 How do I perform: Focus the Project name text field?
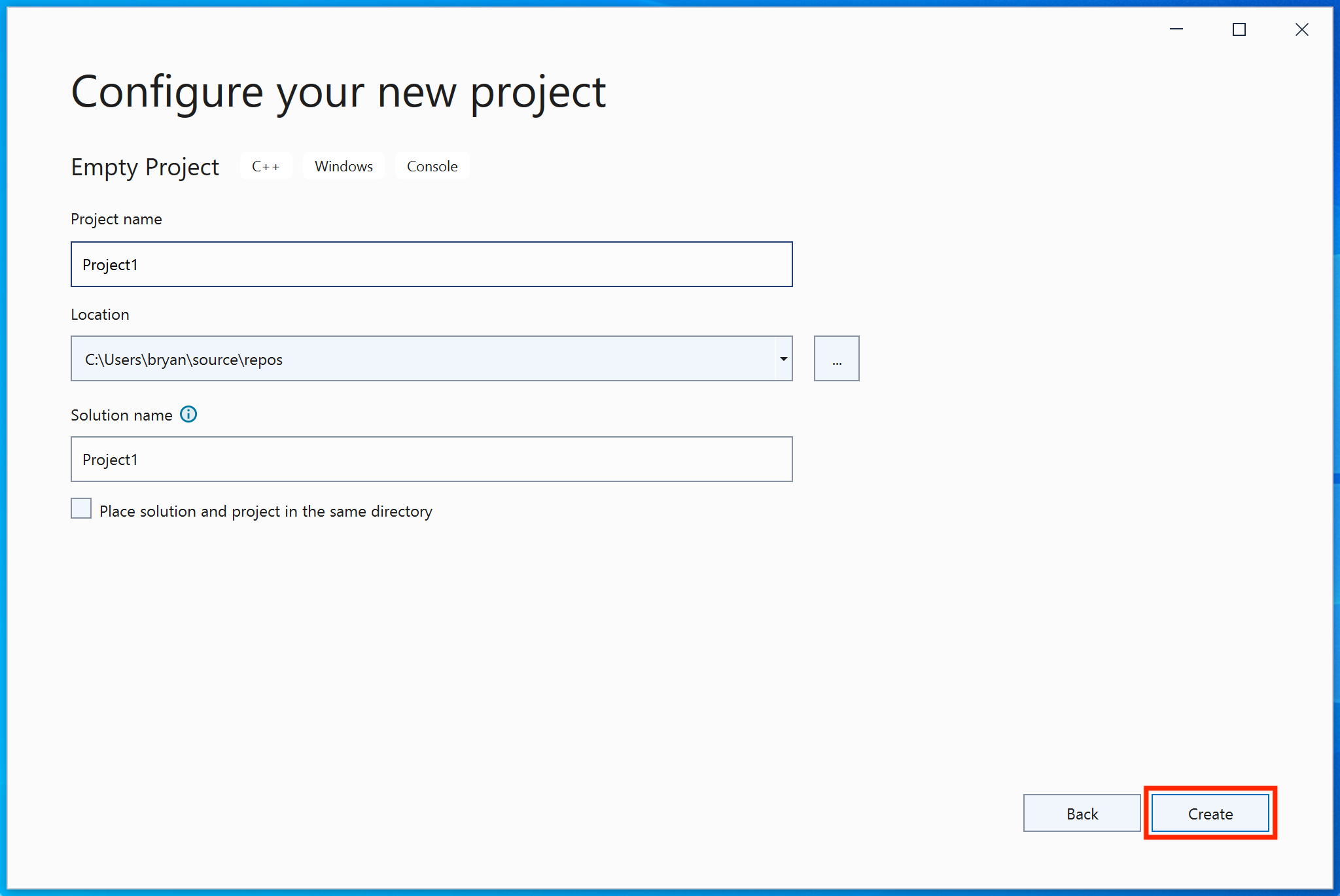tap(432, 265)
